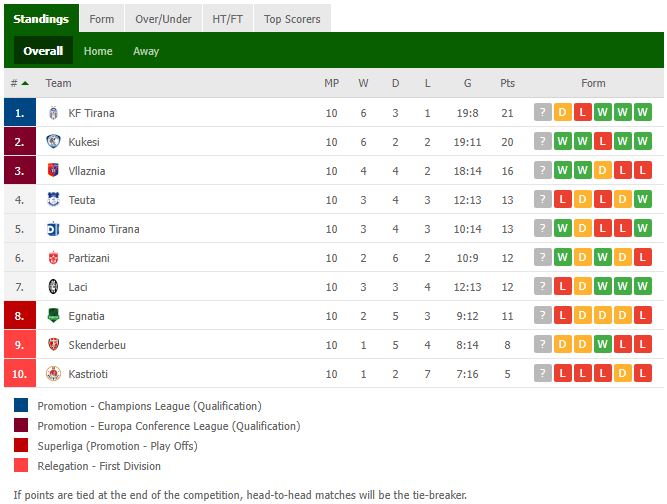The height and width of the screenshot is (504, 667).
Task: Click the Pts column header
Action: [x=507, y=83]
